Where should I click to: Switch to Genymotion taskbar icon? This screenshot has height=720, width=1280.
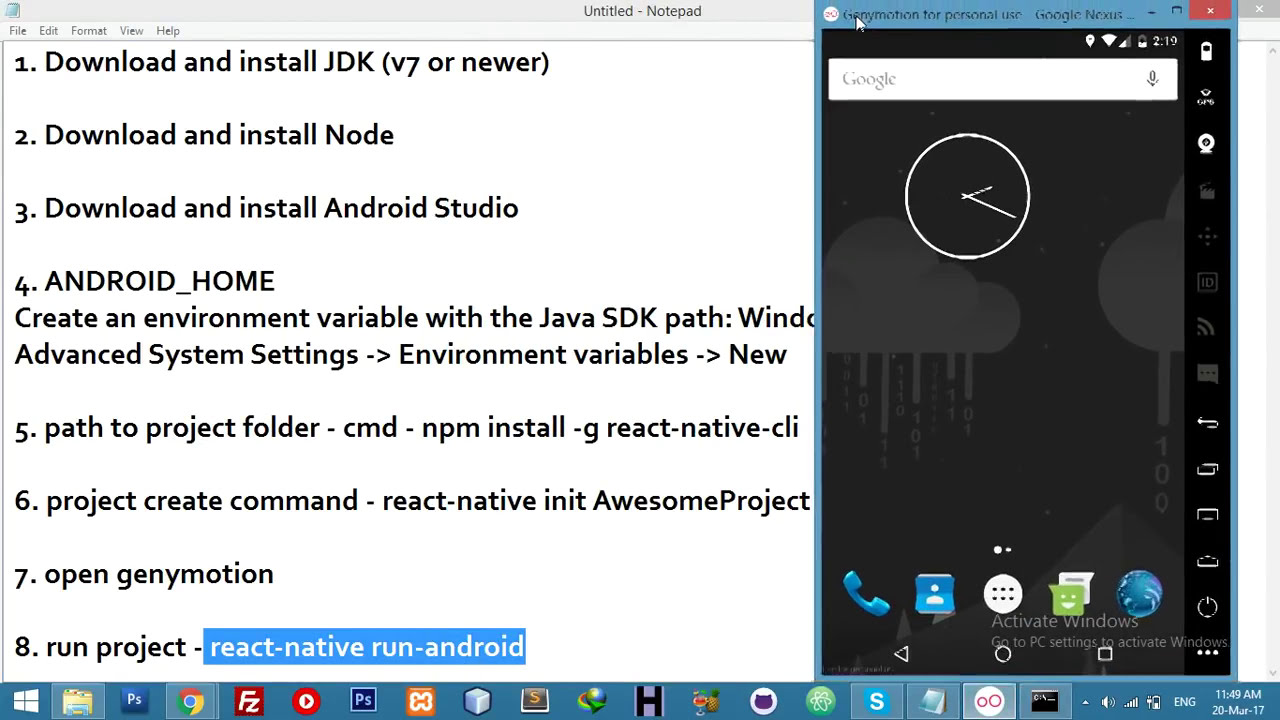989,702
